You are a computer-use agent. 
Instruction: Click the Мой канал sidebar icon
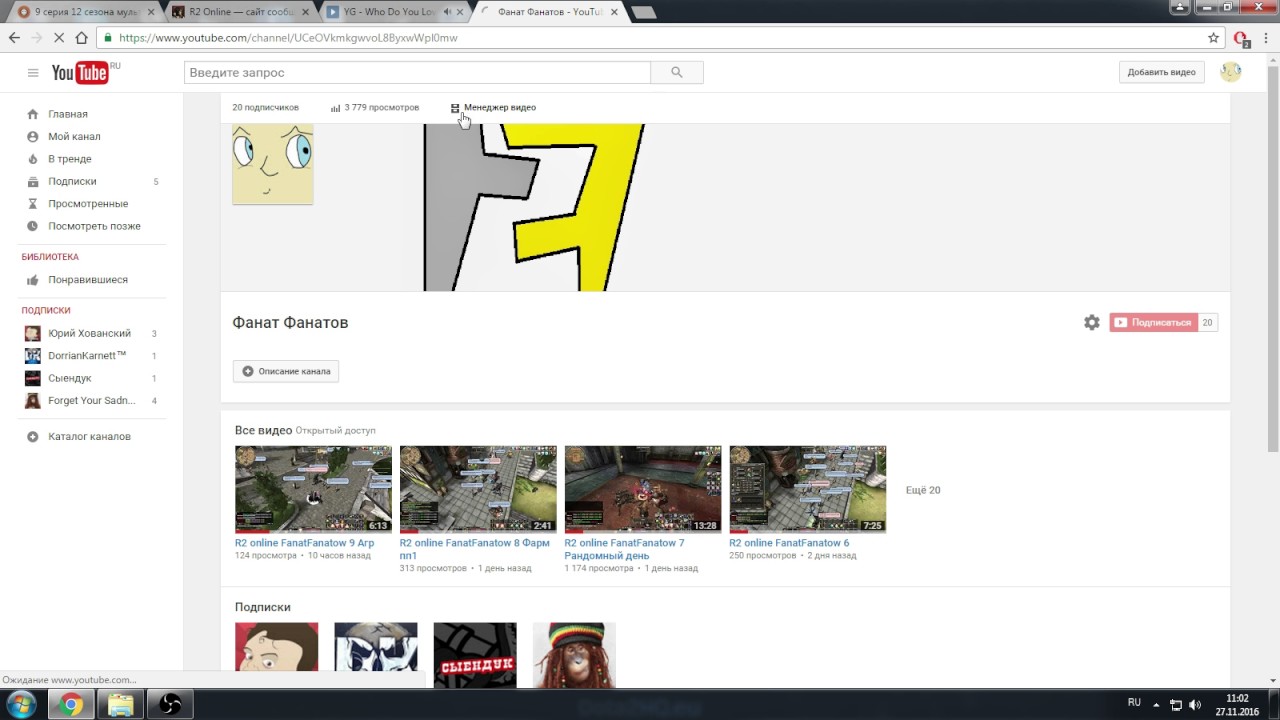[x=33, y=136]
